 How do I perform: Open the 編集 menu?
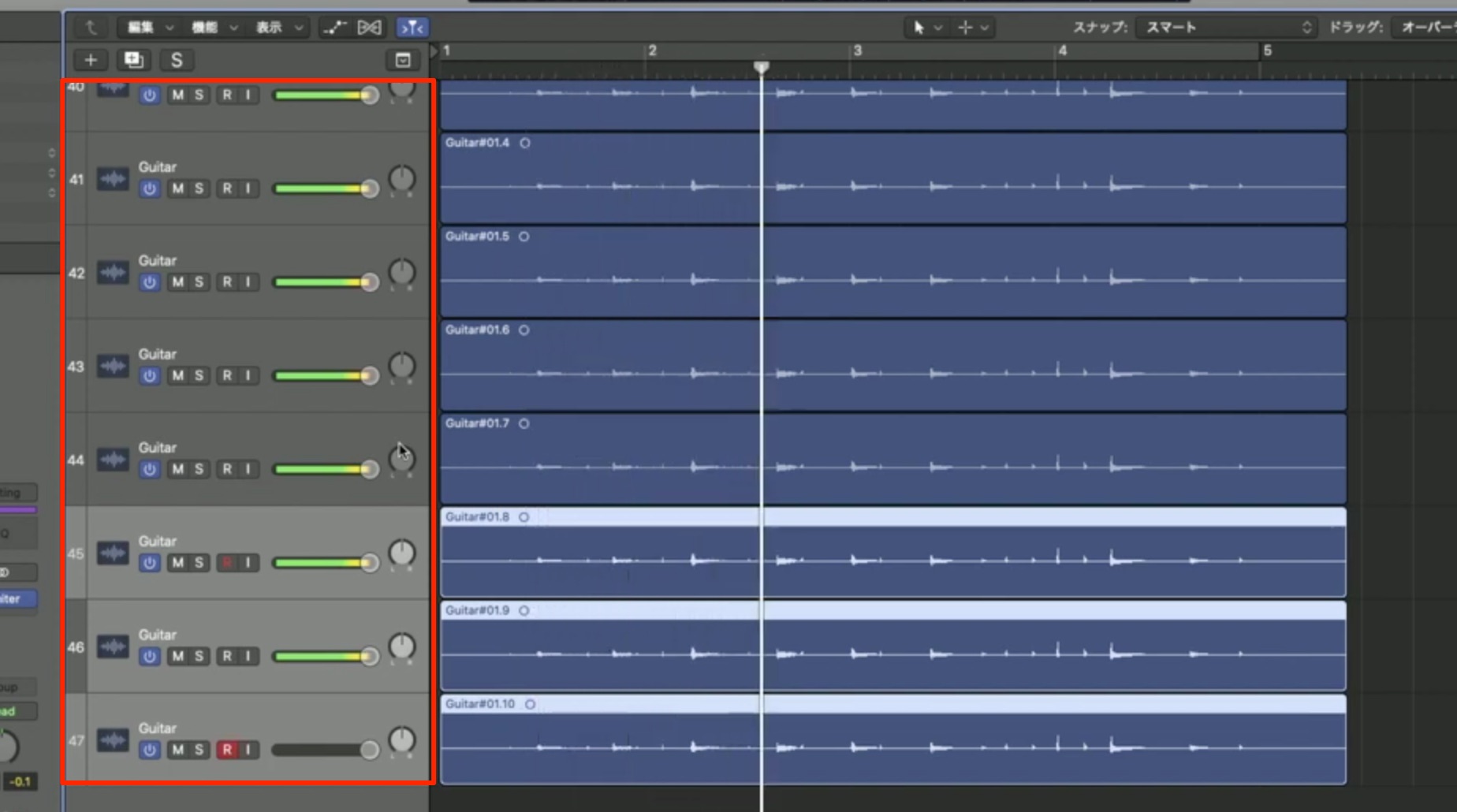click(150, 28)
